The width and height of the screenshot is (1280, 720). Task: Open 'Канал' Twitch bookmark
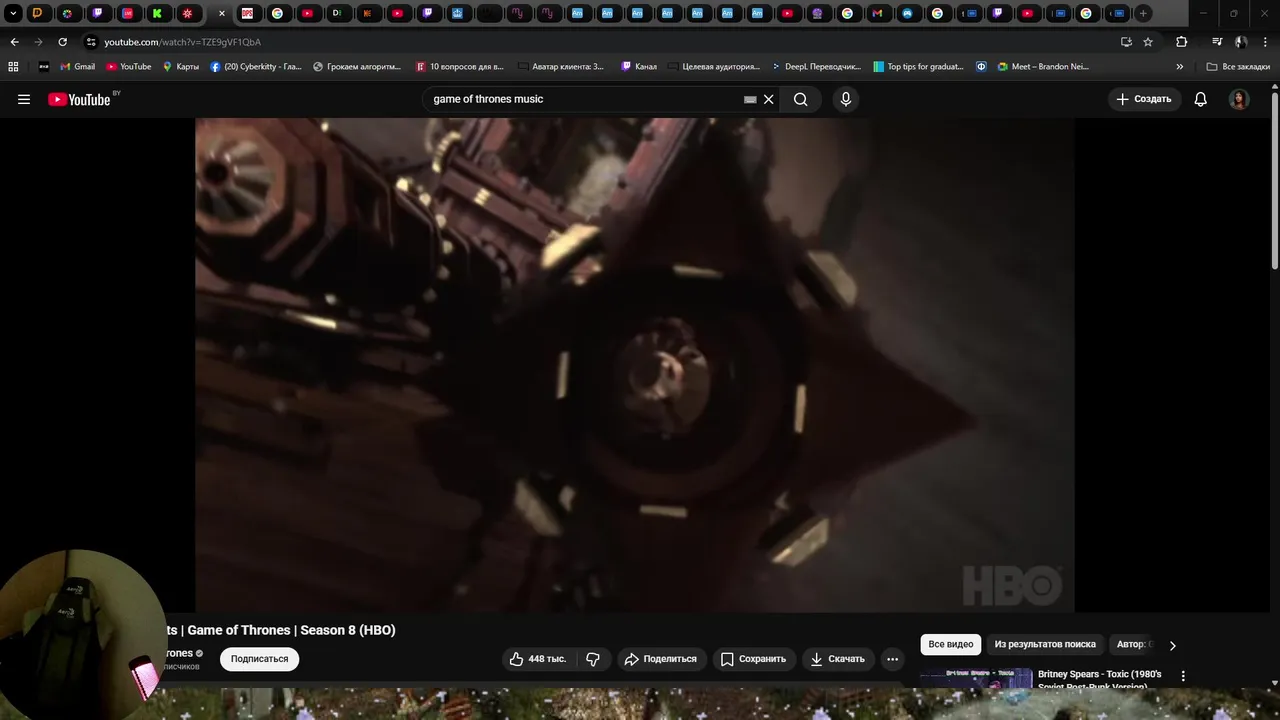click(x=639, y=67)
